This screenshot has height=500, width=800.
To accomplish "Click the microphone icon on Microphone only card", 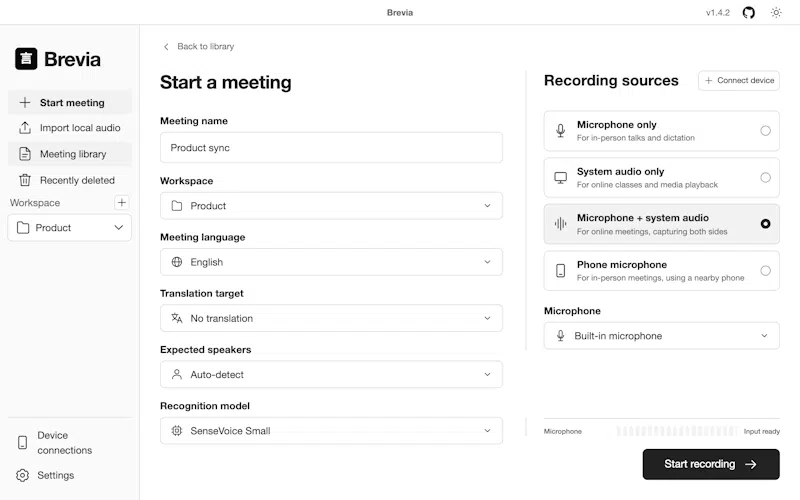I will (x=560, y=131).
